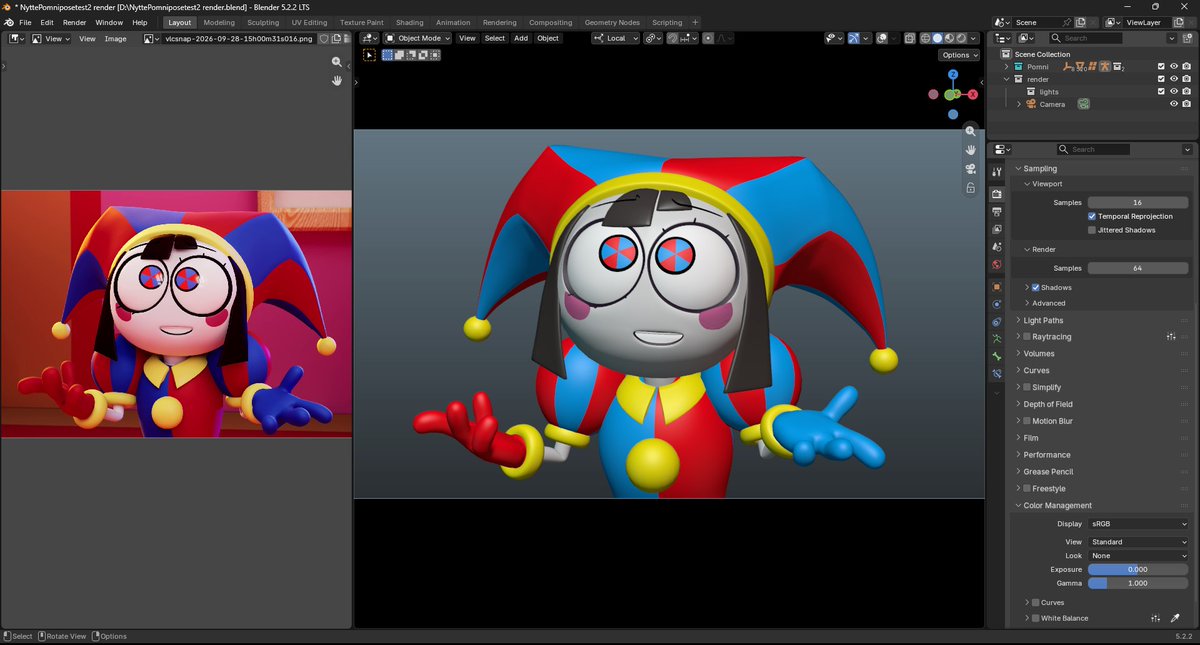The width and height of the screenshot is (1200, 645).
Task: Click the zoom magnifier in image editor
Action: click(337, 62)
